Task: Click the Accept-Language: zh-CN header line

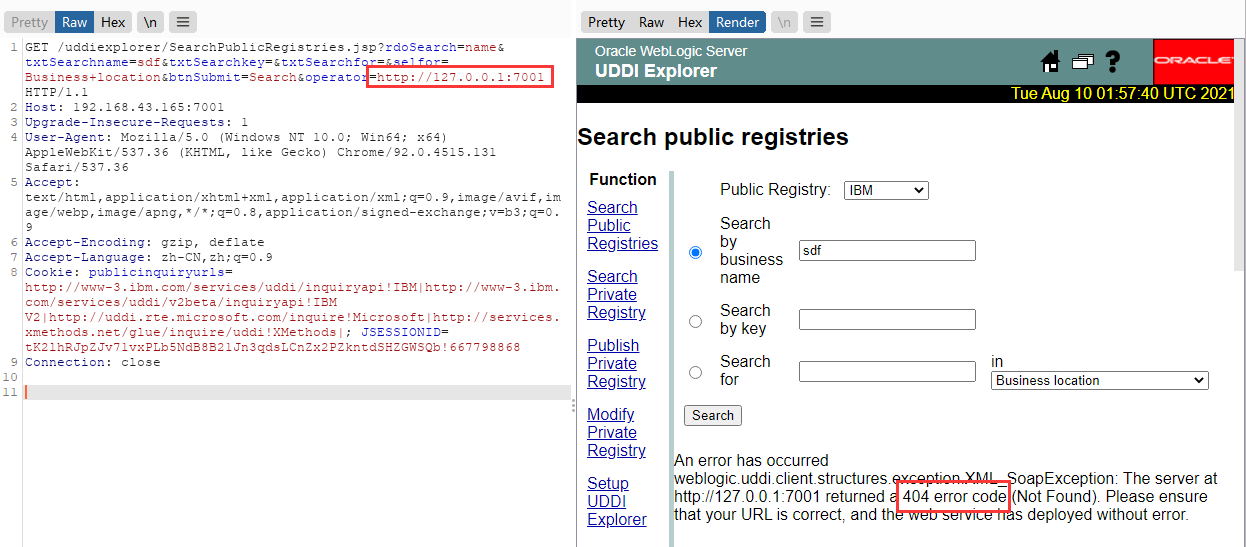Action: (149, 257)
